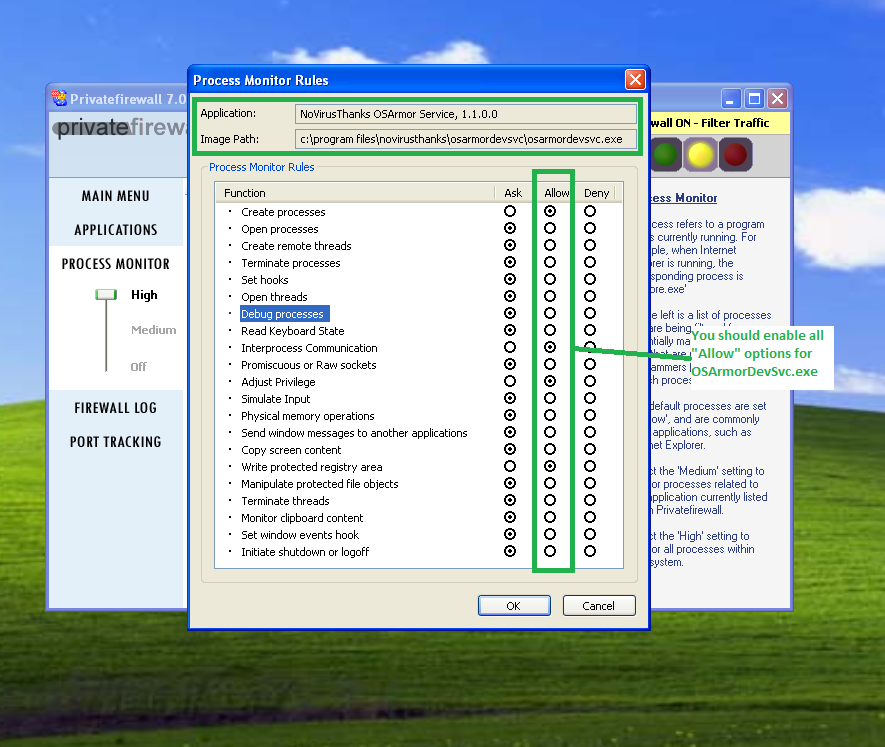Set Create processes to Ask
This screenshot has height=747, width=885.
pyautogui.click(x=510, y=211)
